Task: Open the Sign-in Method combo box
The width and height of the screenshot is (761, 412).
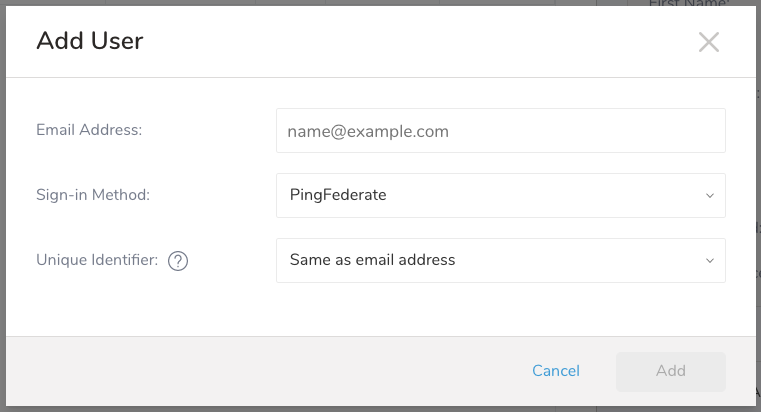Action: (x=500, y=195)
